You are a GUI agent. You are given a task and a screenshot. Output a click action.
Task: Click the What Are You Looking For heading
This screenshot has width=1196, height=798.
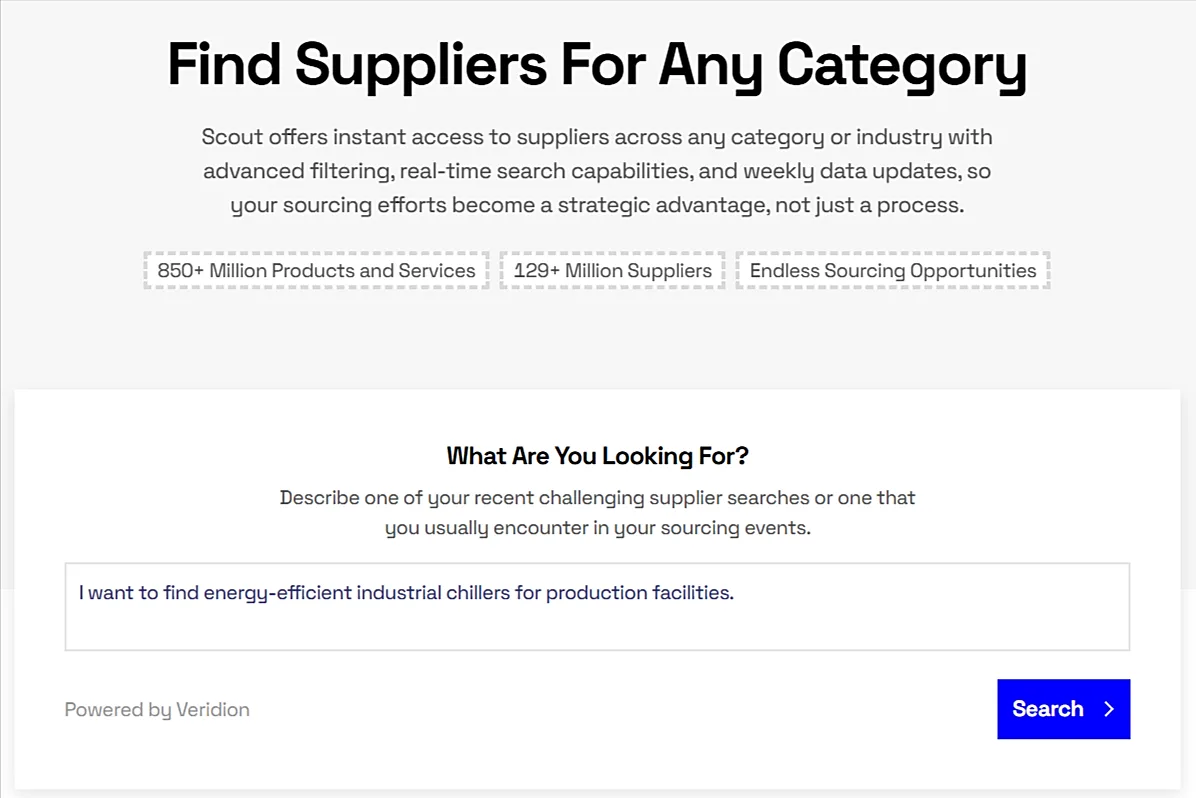pyautogui.click(x=597, y=455)
